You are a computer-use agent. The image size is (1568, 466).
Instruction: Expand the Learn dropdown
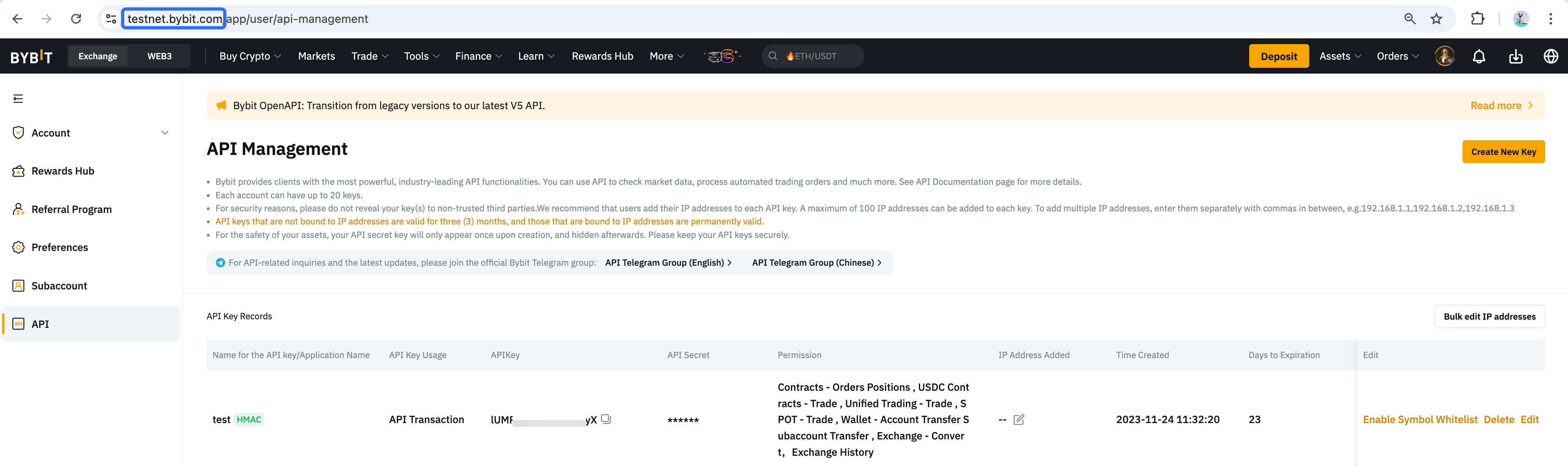coord(535,56)
